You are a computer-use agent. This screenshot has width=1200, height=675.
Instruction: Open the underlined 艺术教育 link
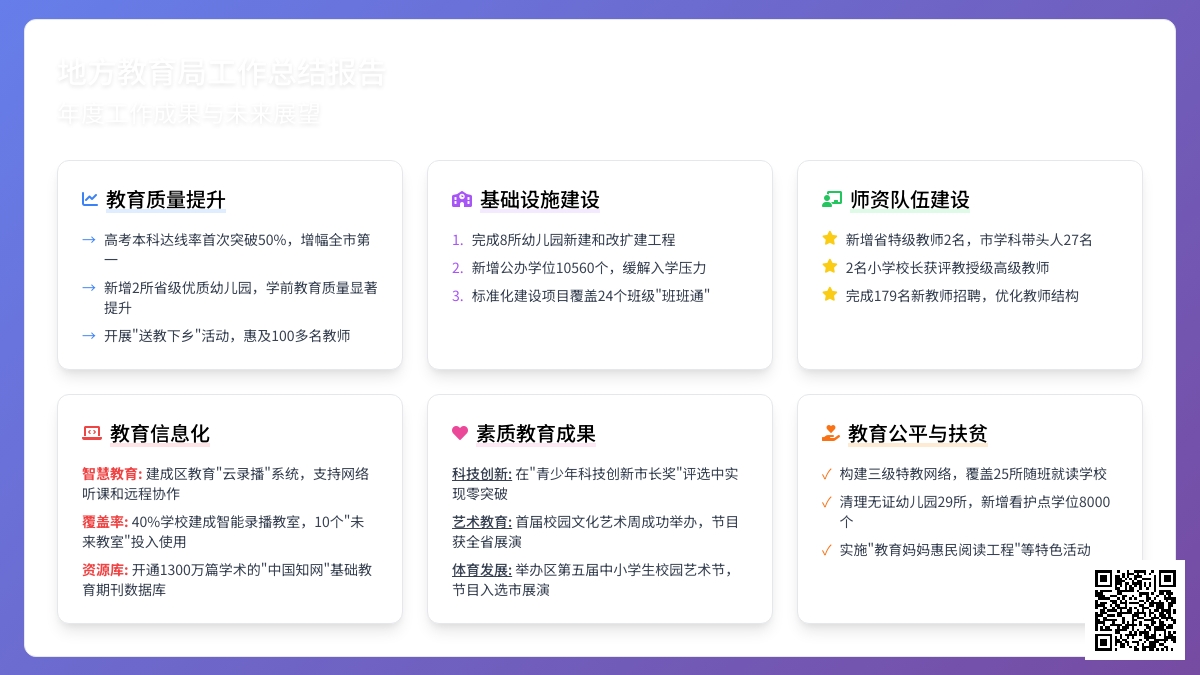pyautogui.click(x=481, y=522)
